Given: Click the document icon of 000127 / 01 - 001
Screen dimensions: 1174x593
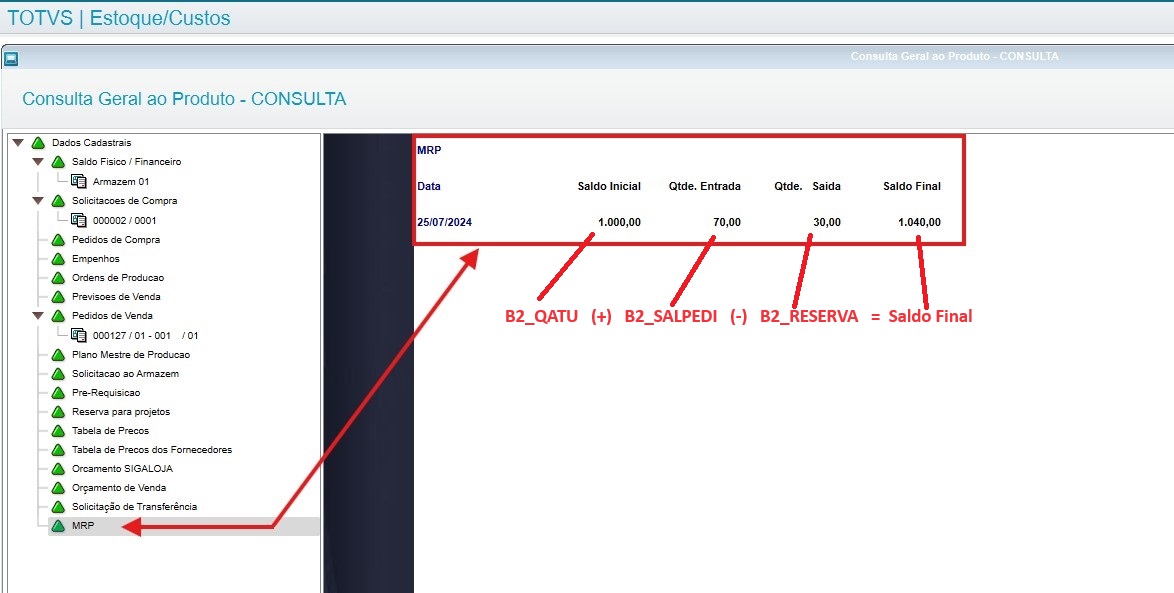Looking at the screenshot, I should pyautogui.click(x=79, y=335).
